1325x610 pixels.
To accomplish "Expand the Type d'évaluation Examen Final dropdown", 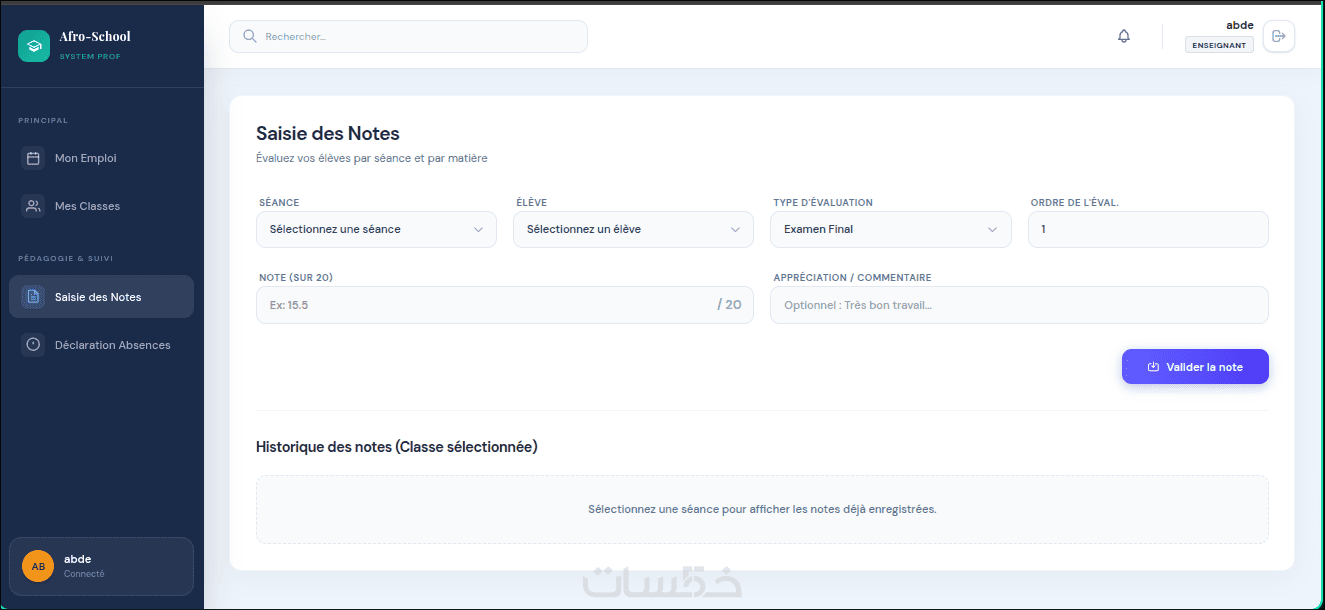I will pos(891,229).
